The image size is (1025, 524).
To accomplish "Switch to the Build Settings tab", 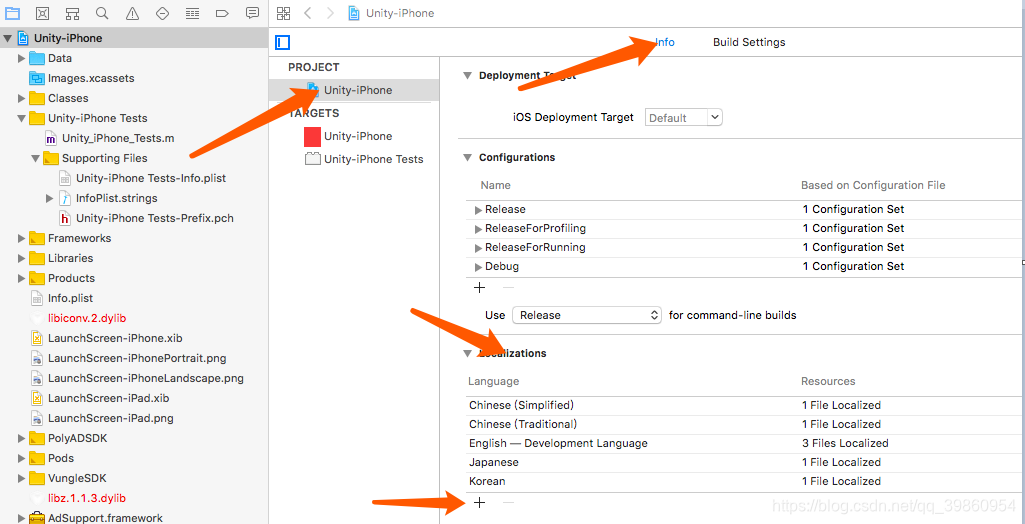I will pyautogui.click(x=749, y=42).
